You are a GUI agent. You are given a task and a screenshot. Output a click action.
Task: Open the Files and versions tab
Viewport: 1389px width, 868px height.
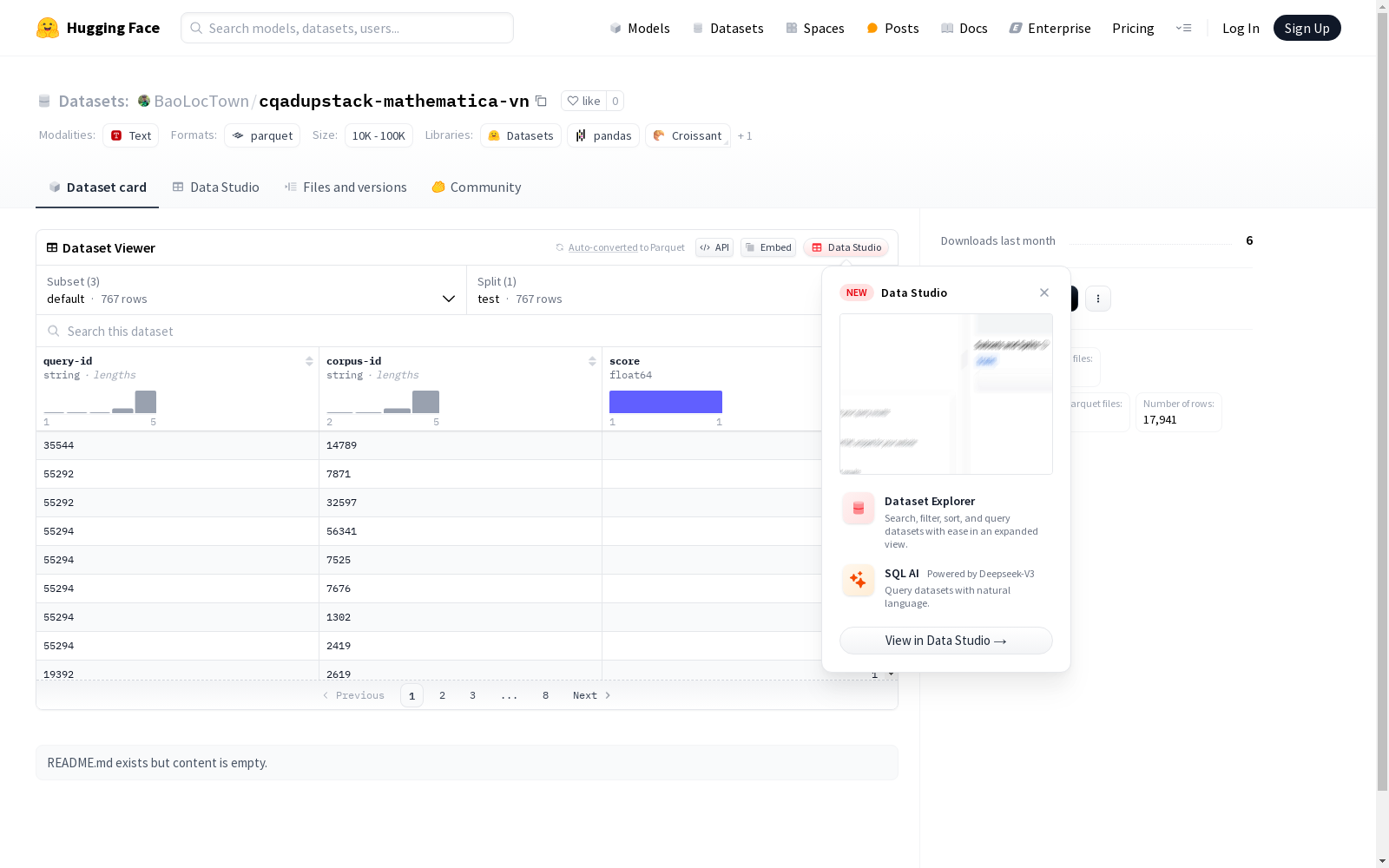pos(346,187)
